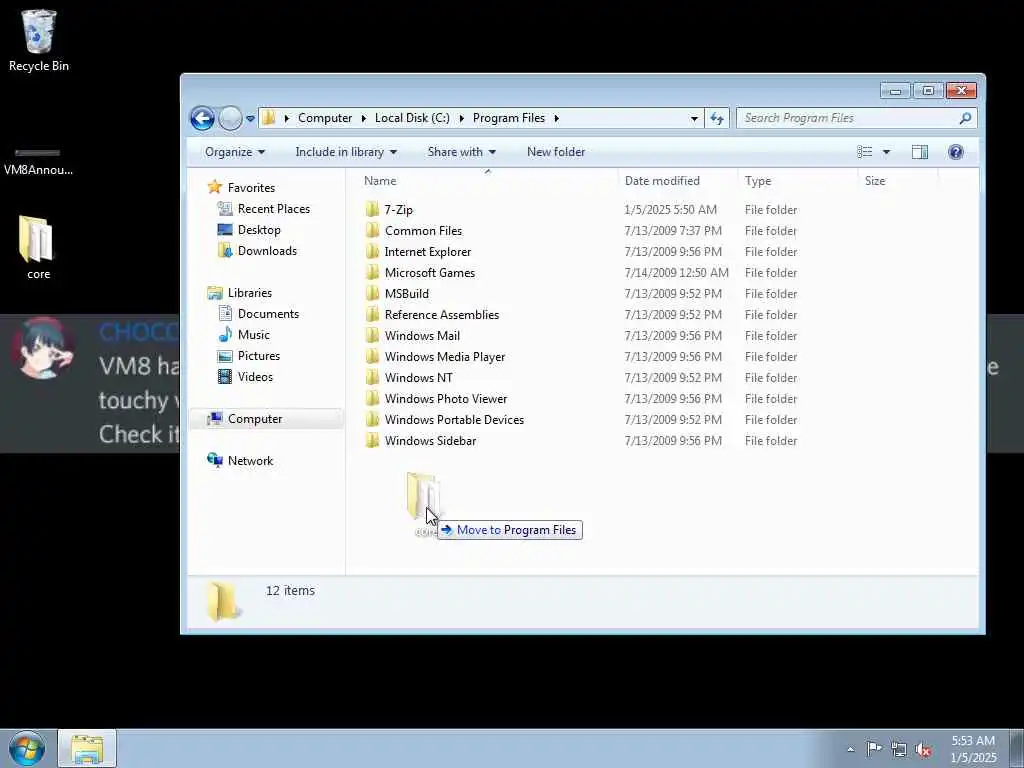Select Favorites in the navigation pane
1024x768 pixels.
pyautogui.click(x=251, y=187)
